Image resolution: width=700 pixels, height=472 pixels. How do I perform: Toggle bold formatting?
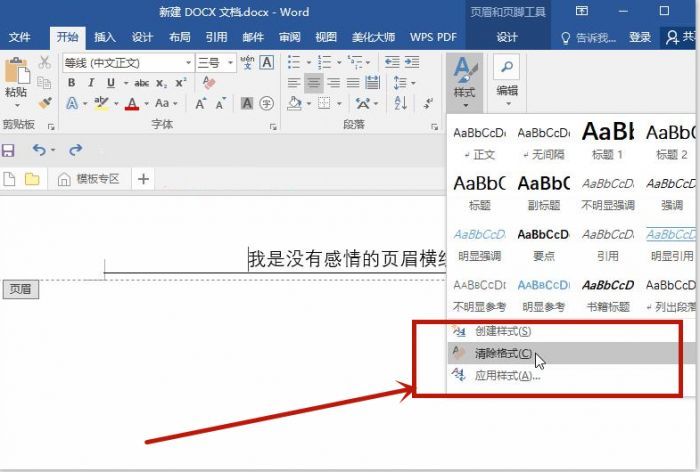71,83
